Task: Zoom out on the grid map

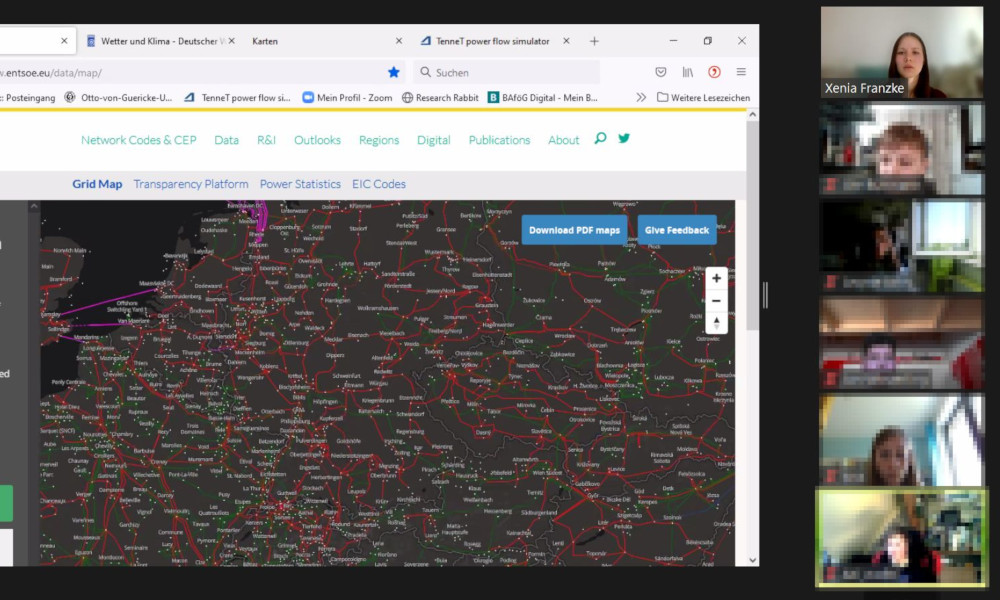Action: pos(716,300)
